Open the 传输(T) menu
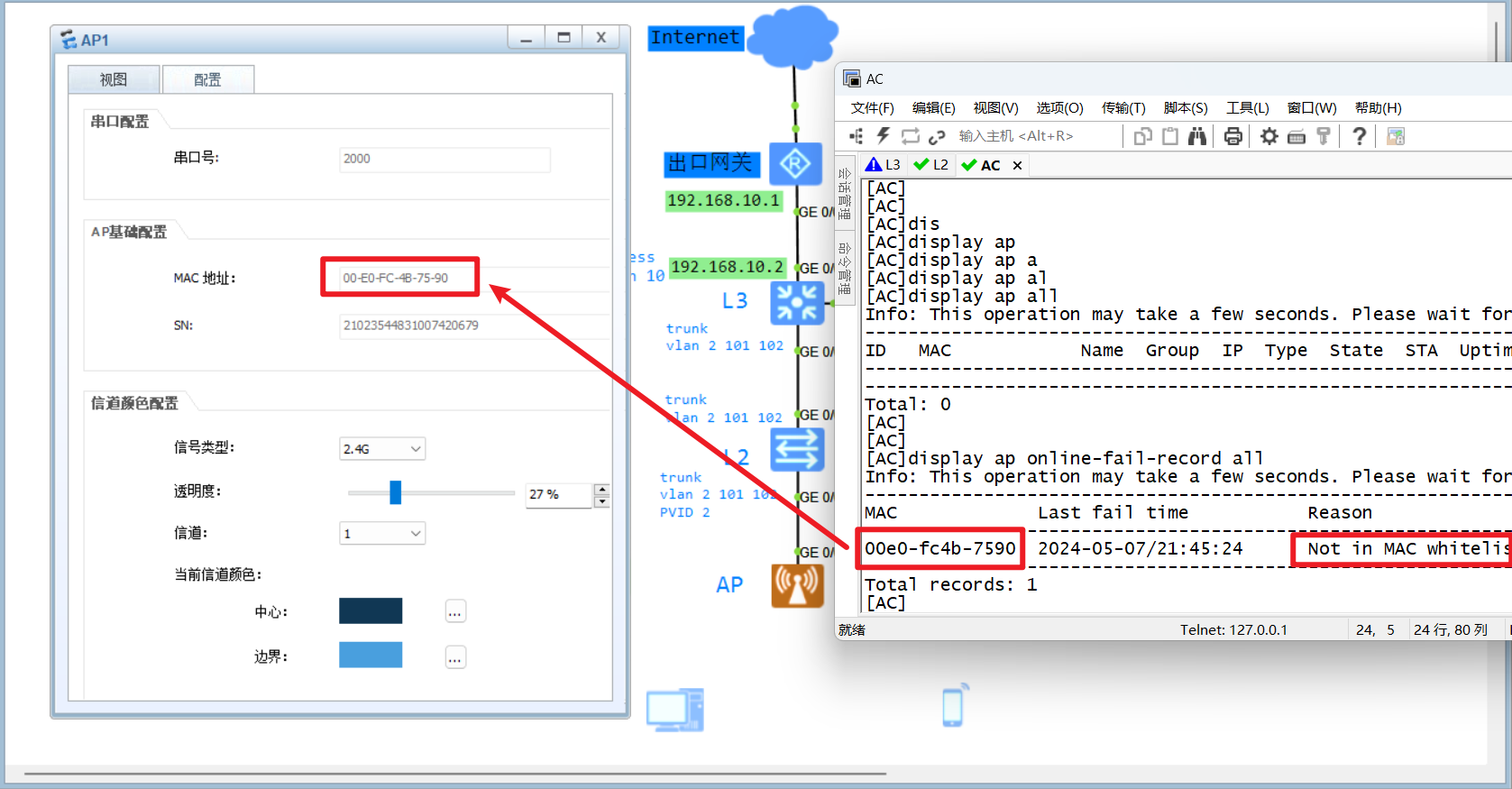This screenshot has width=1512, height=789. coord(1123,108)
